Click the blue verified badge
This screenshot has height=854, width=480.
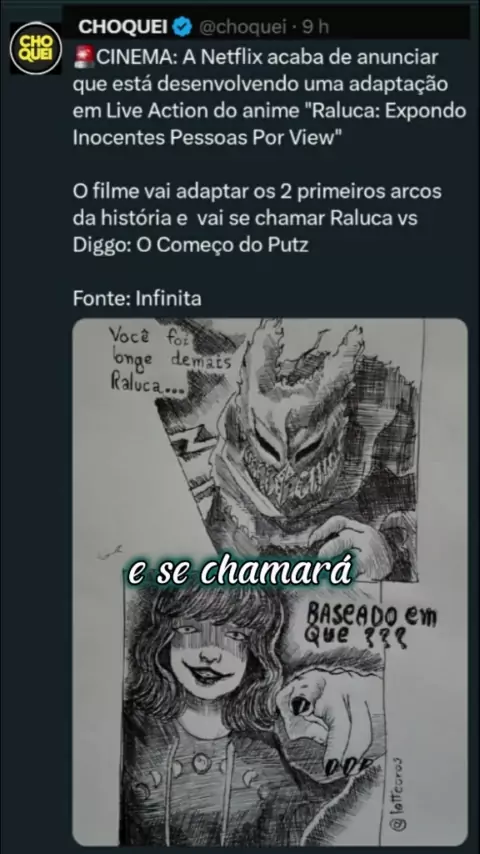click(x=182, y=26)
